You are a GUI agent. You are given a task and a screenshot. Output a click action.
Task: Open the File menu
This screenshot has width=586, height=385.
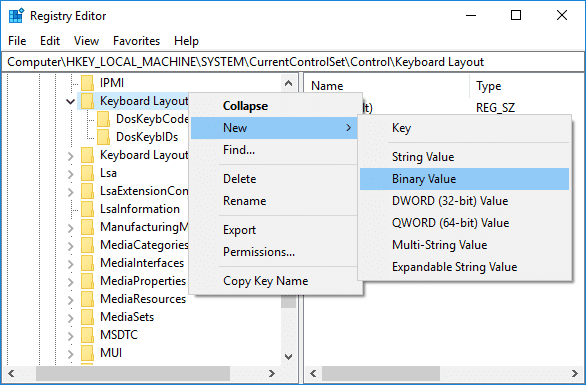coord(17,41)
